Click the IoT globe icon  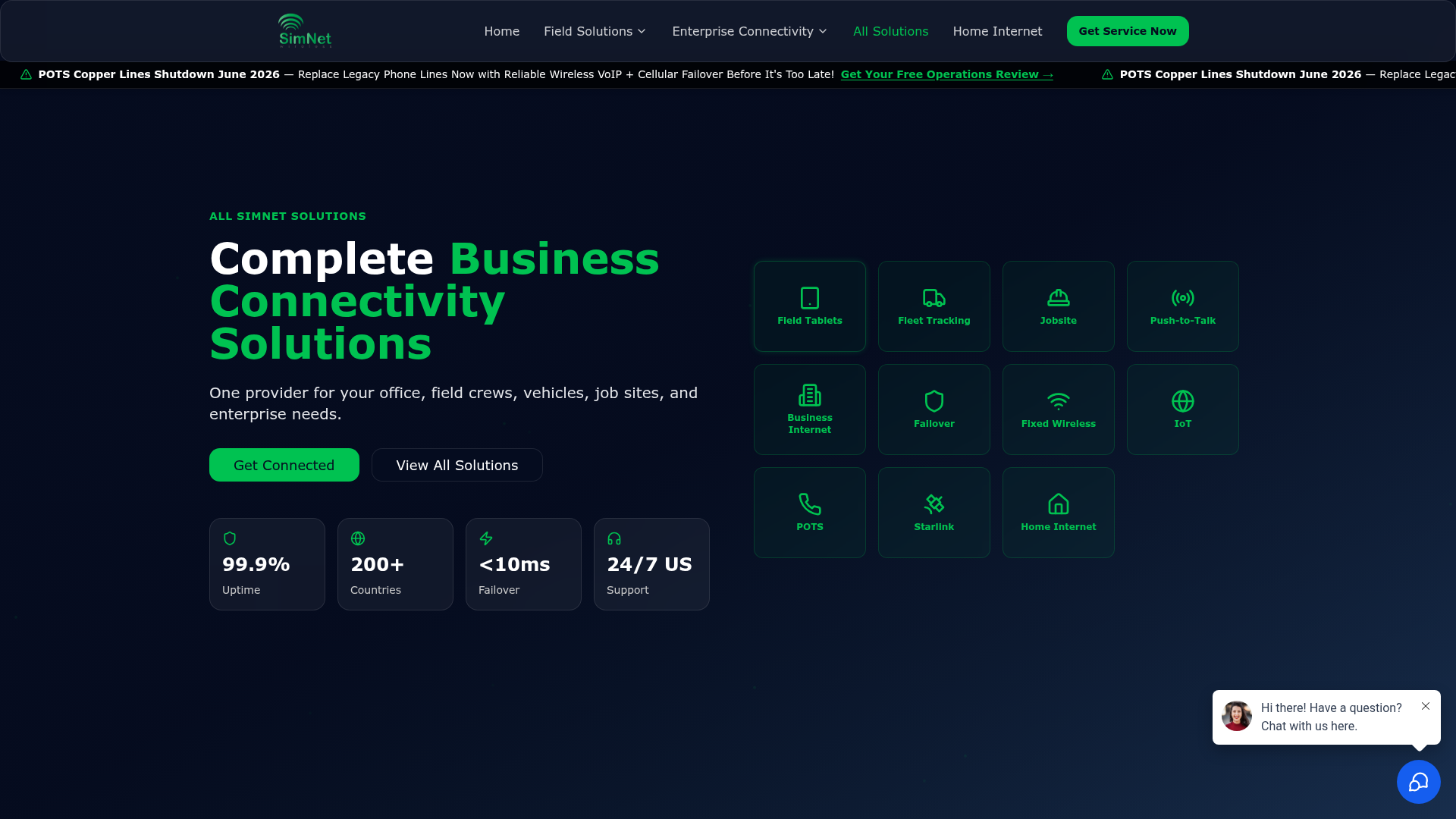click(1183, 401)
